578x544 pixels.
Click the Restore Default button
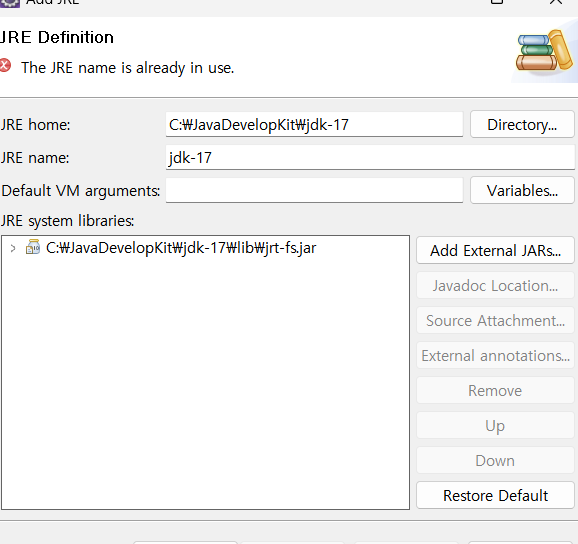click(495, 495)
